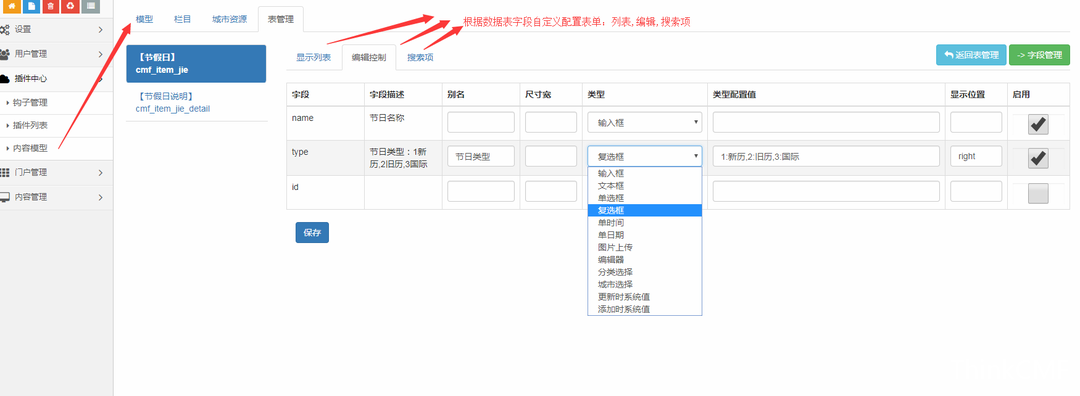Click the blue document icon button
The width and height of the screenshot is (1080, 396).
coord(31,6)
